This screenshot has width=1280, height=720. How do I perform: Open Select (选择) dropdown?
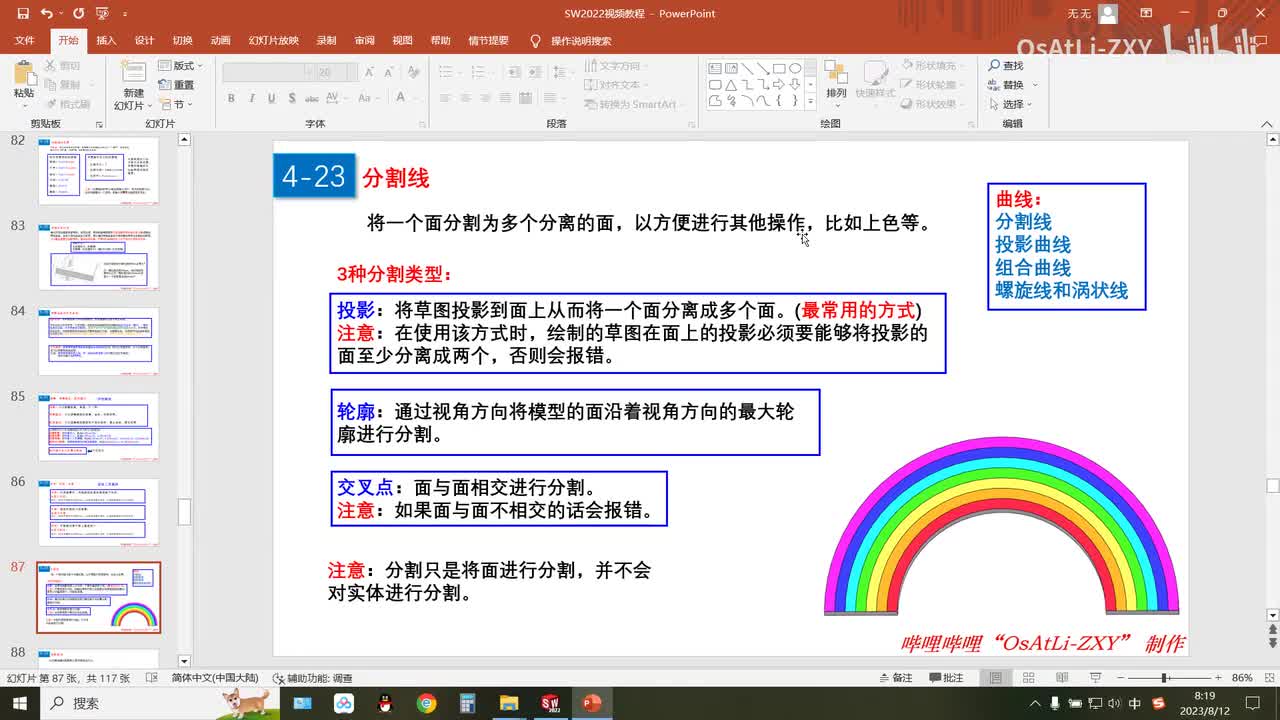tap(1011, 104)
